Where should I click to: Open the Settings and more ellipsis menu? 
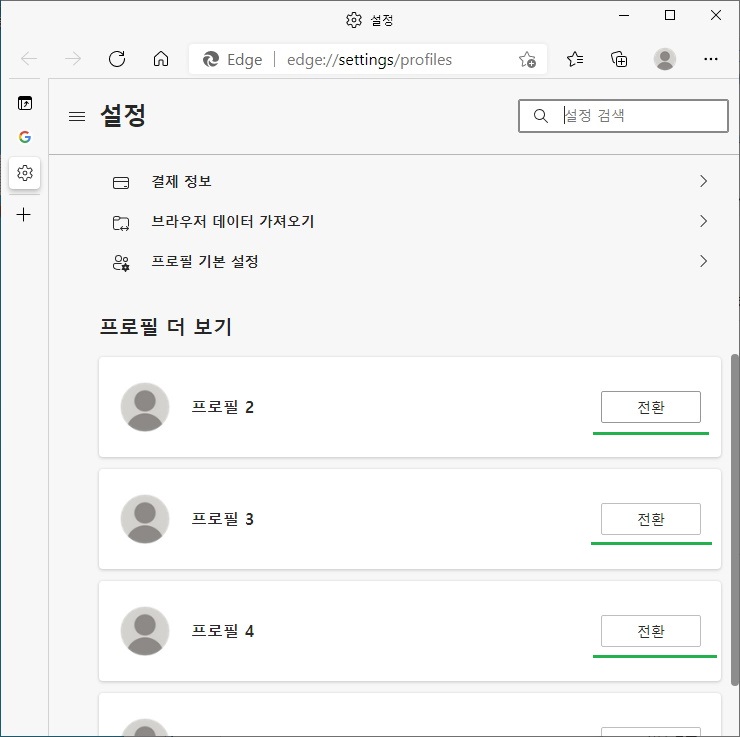click(711, 59)
